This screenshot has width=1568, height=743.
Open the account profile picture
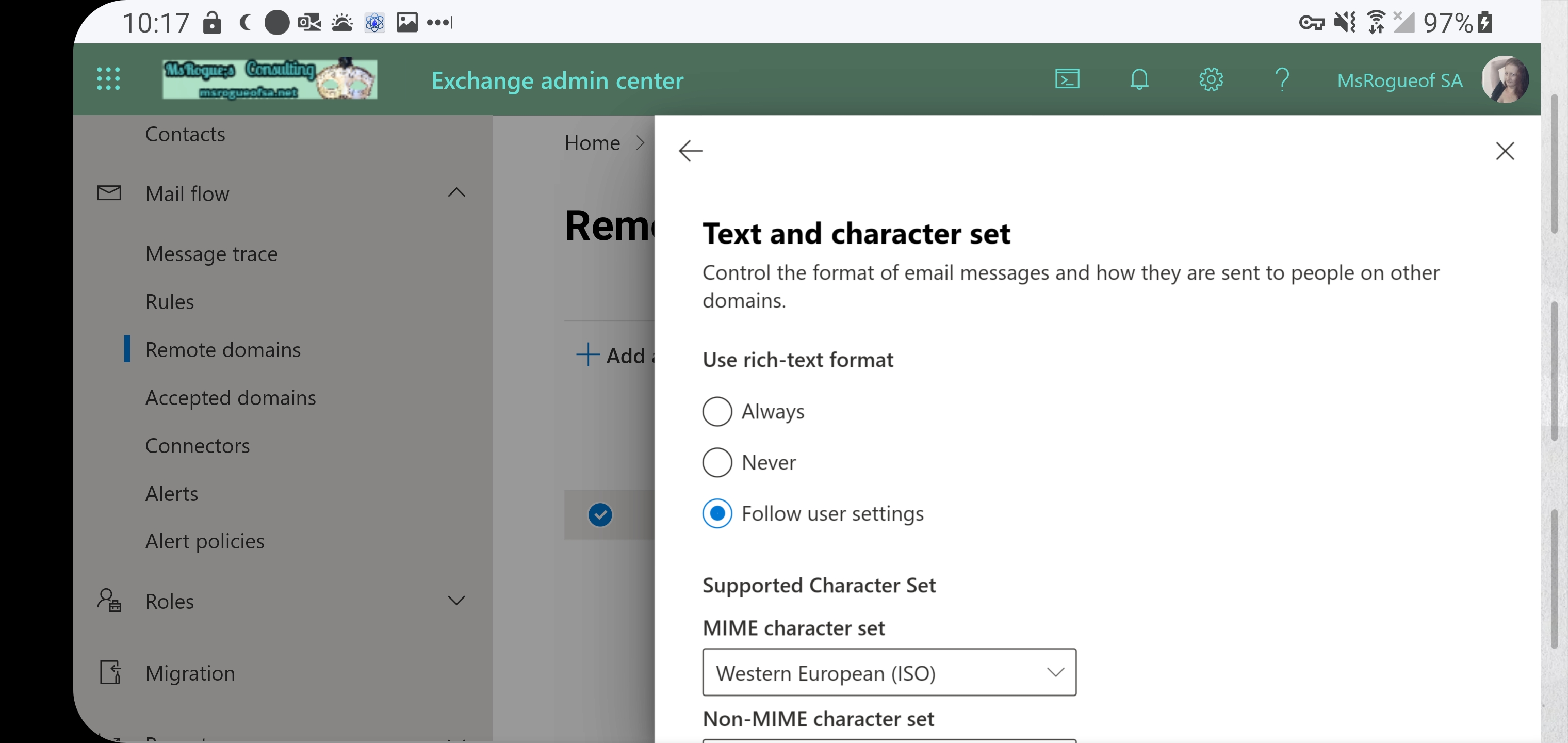point(1504,79)
